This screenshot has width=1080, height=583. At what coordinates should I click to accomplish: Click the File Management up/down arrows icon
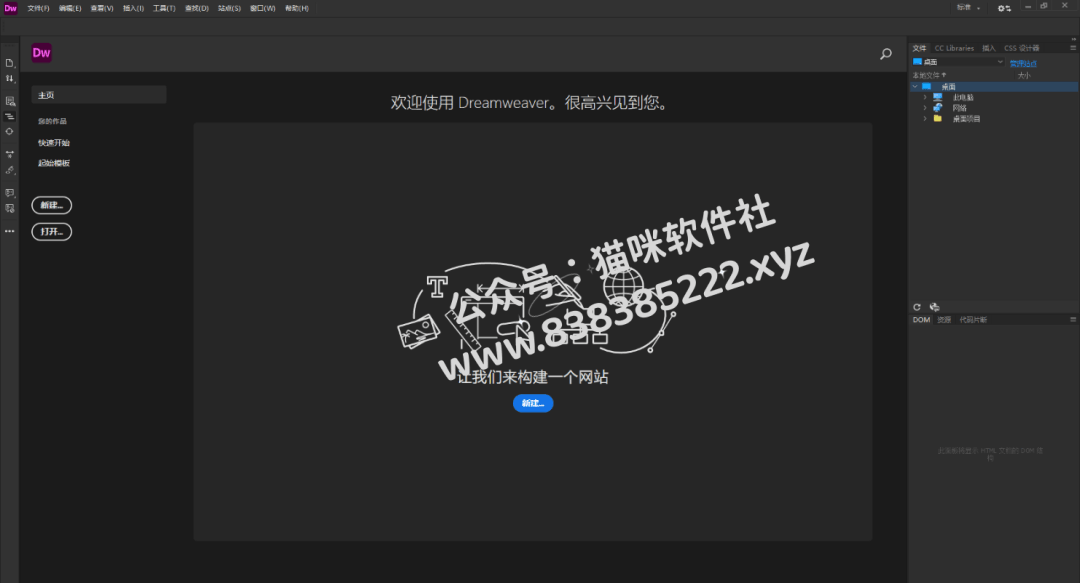point(10,79)
